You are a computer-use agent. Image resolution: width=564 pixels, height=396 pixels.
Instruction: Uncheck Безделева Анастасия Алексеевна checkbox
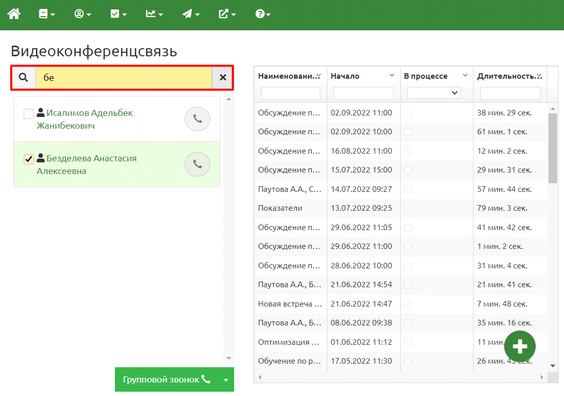pyautogui.click(x=28, y=159)
